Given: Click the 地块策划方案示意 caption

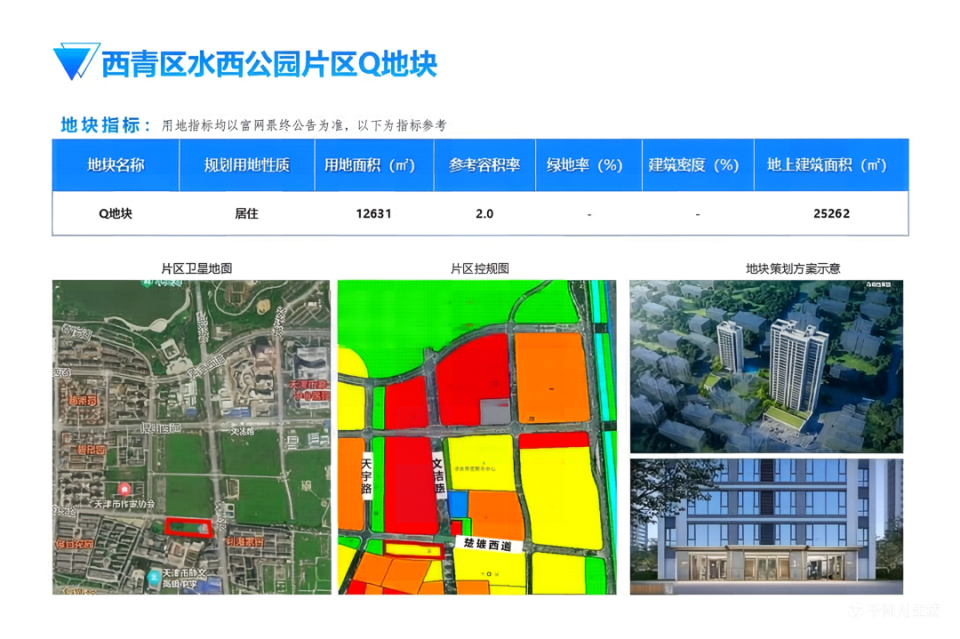Looking at the screenshot, I should click(x=793, y=268).
